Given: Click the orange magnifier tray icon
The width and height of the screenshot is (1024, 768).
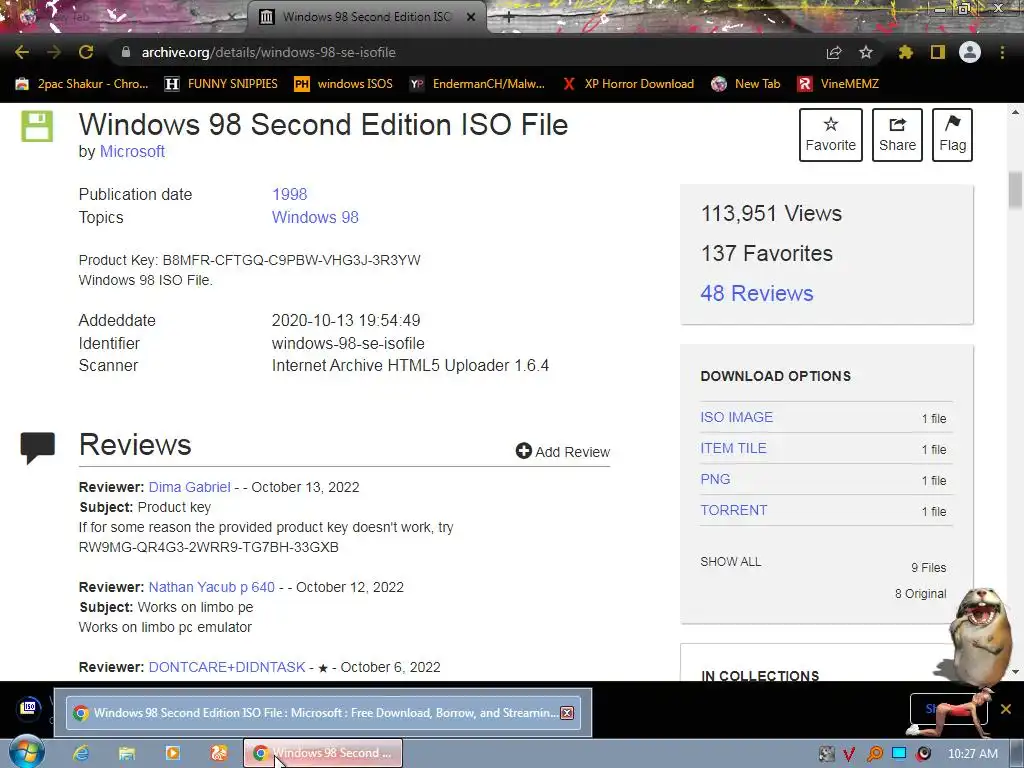Looking at the screenshot, I should click(874, 754).
